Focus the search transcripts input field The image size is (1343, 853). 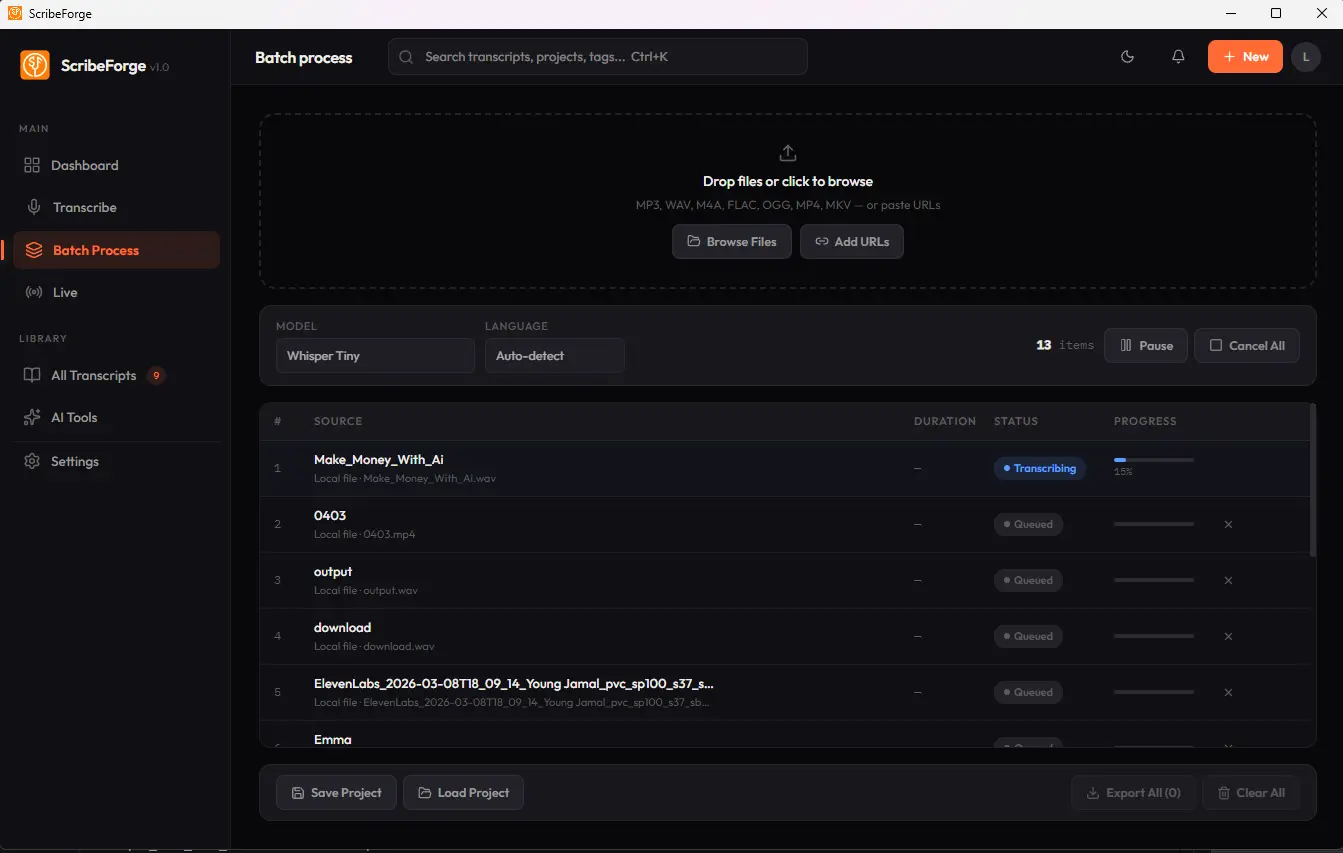click(610, 57)
